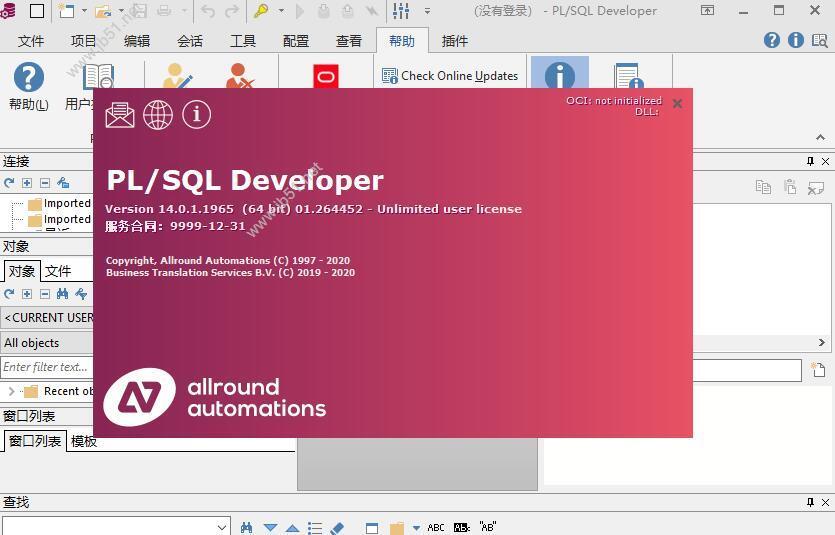Open the 工具 menu tab
The height and width of the screenshot is (535, 835).
[x=243, y=41]
